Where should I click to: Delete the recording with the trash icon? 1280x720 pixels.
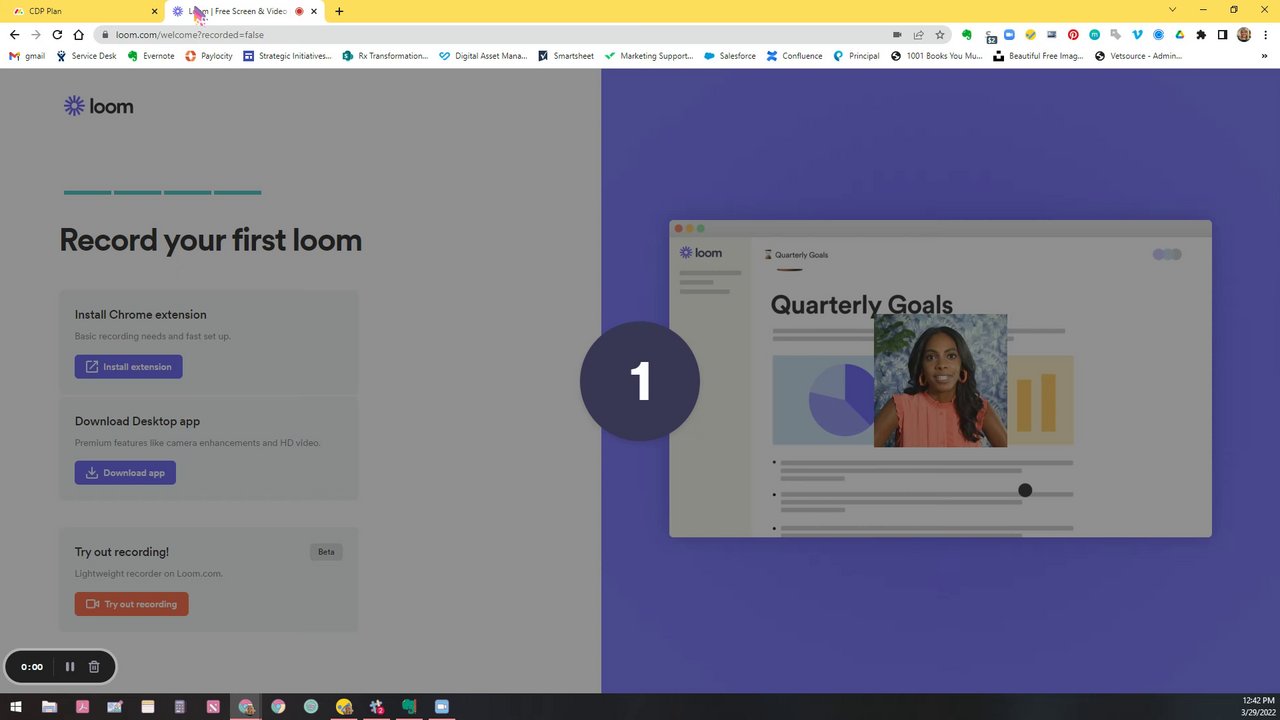pyautogui.click(x=94, y=667)
